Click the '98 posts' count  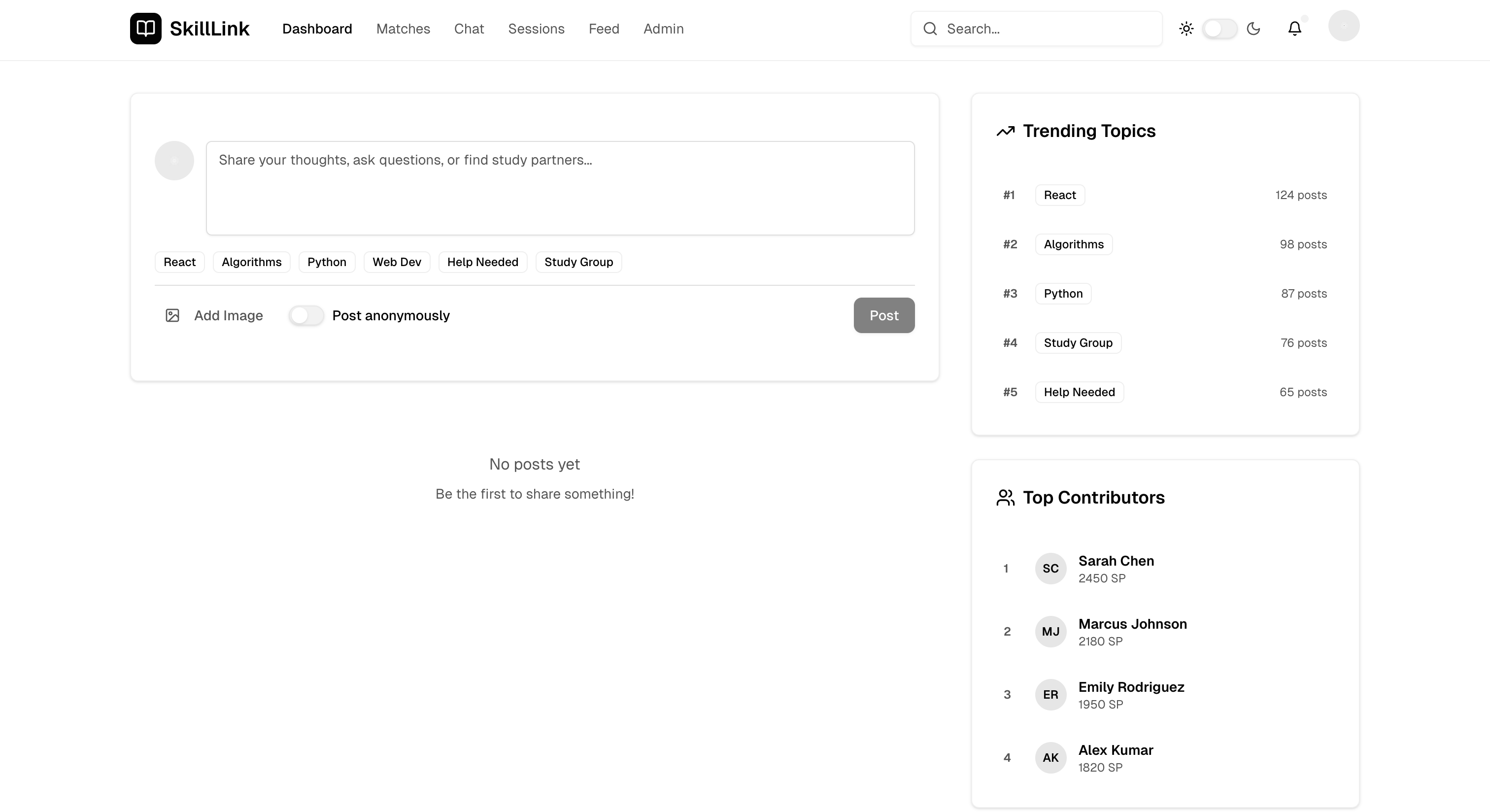pos(1303,244)
